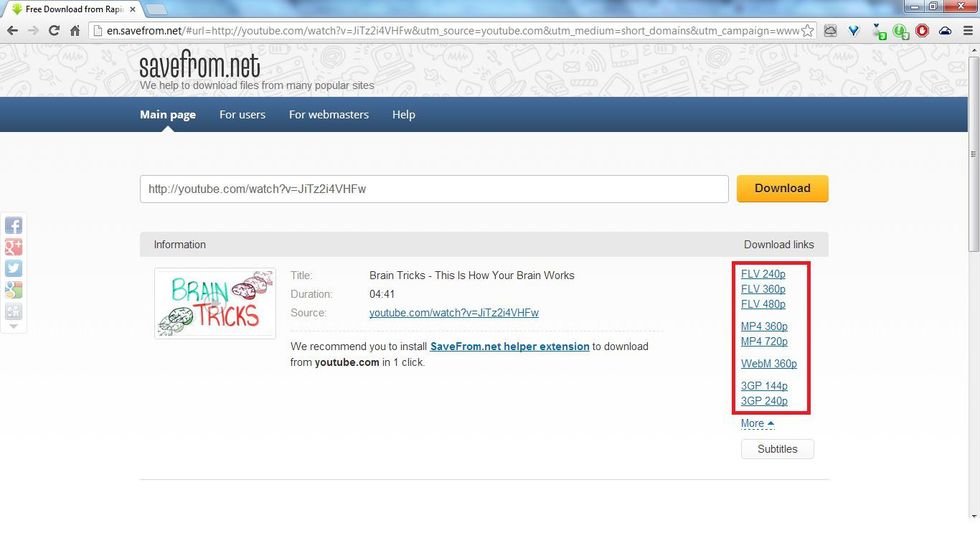The height and width of the screenshot is (551, 980).
Task: Click the Brain Tricks video thumbnail
Action: pyautogui.click(x=215, y=303)
